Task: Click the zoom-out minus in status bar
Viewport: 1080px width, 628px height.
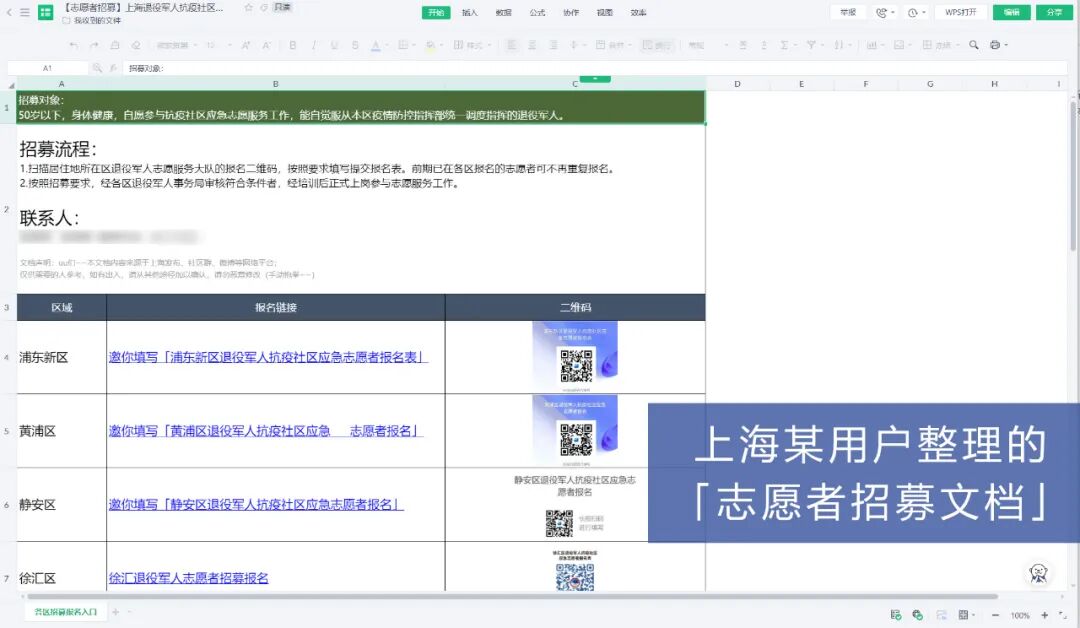Action: [995, 615]
